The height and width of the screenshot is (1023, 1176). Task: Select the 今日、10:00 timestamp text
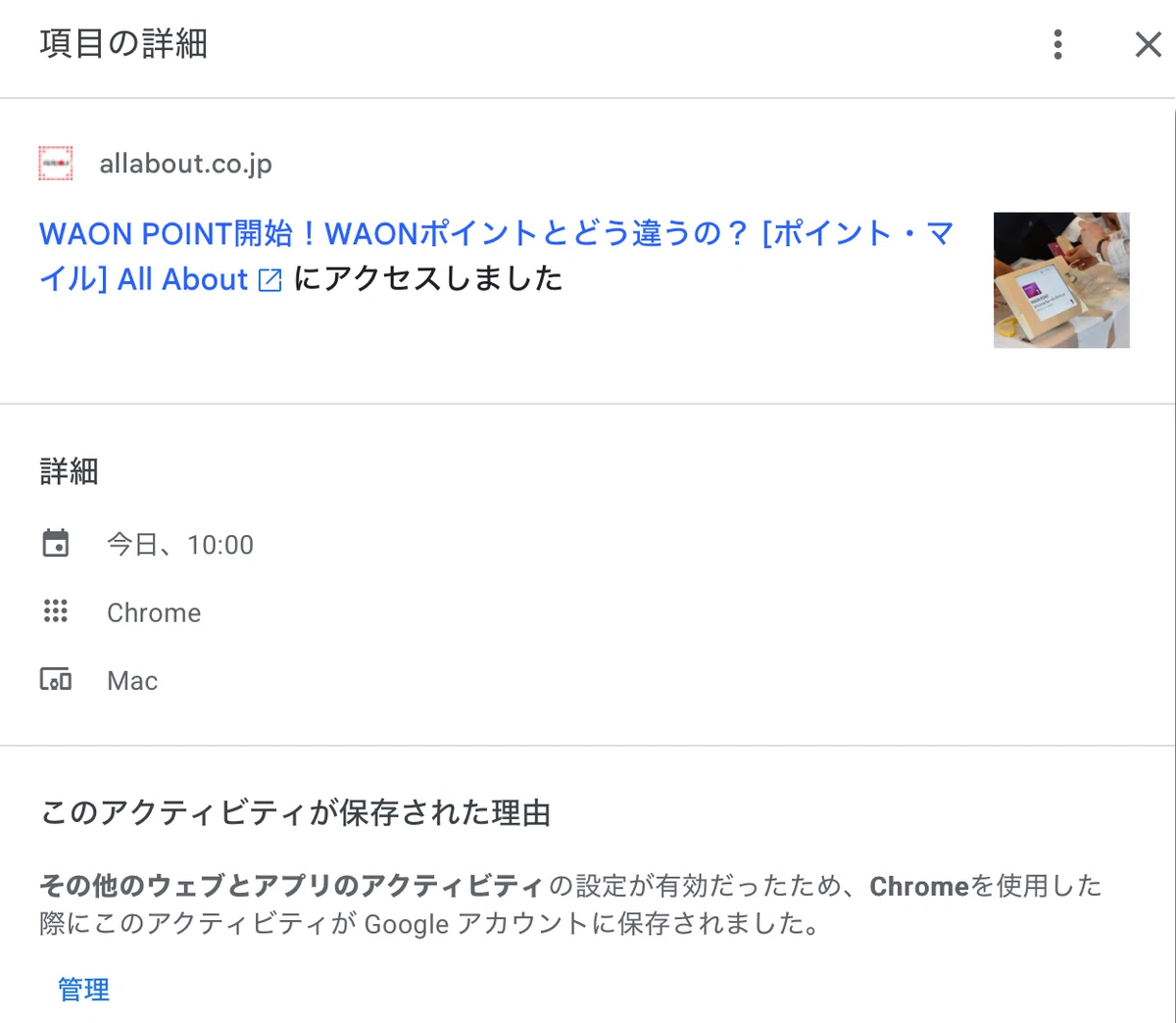180,544
